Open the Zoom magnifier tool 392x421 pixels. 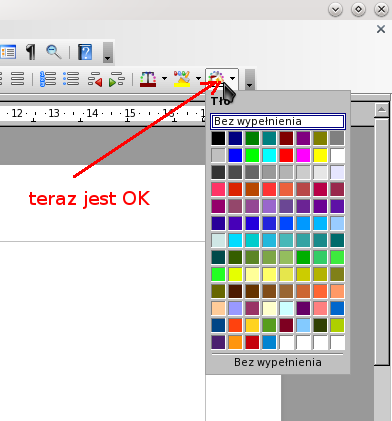[x=54, y=52]
